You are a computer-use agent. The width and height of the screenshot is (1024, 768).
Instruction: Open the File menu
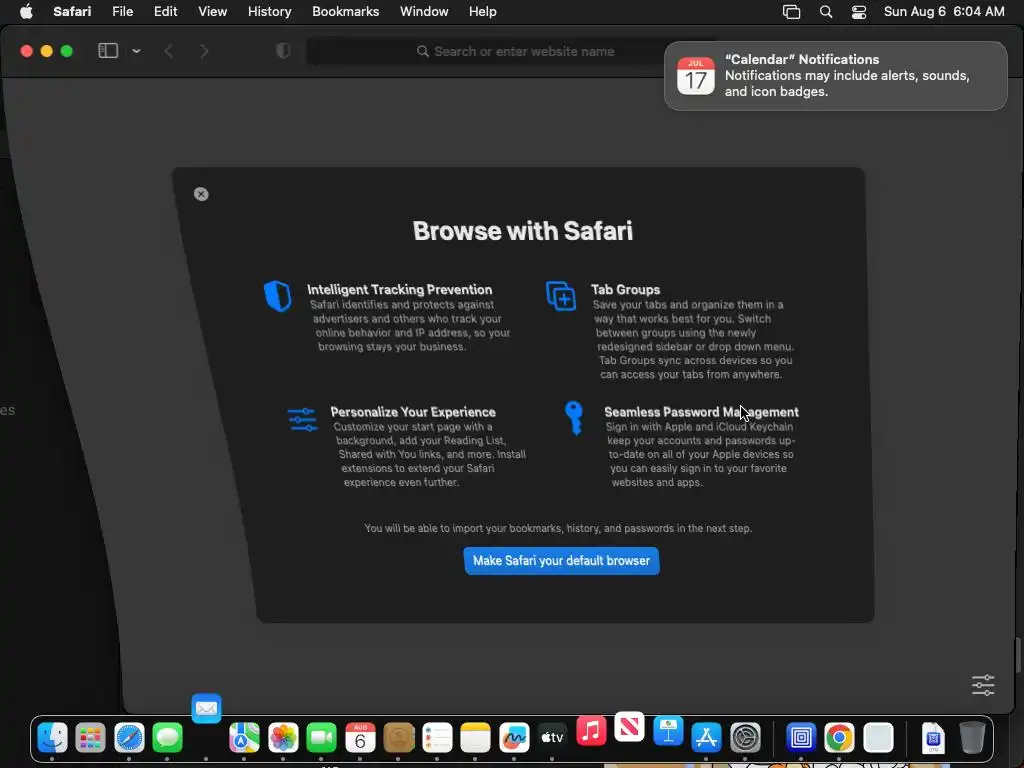pyautogui.click(x=122, y=11)
